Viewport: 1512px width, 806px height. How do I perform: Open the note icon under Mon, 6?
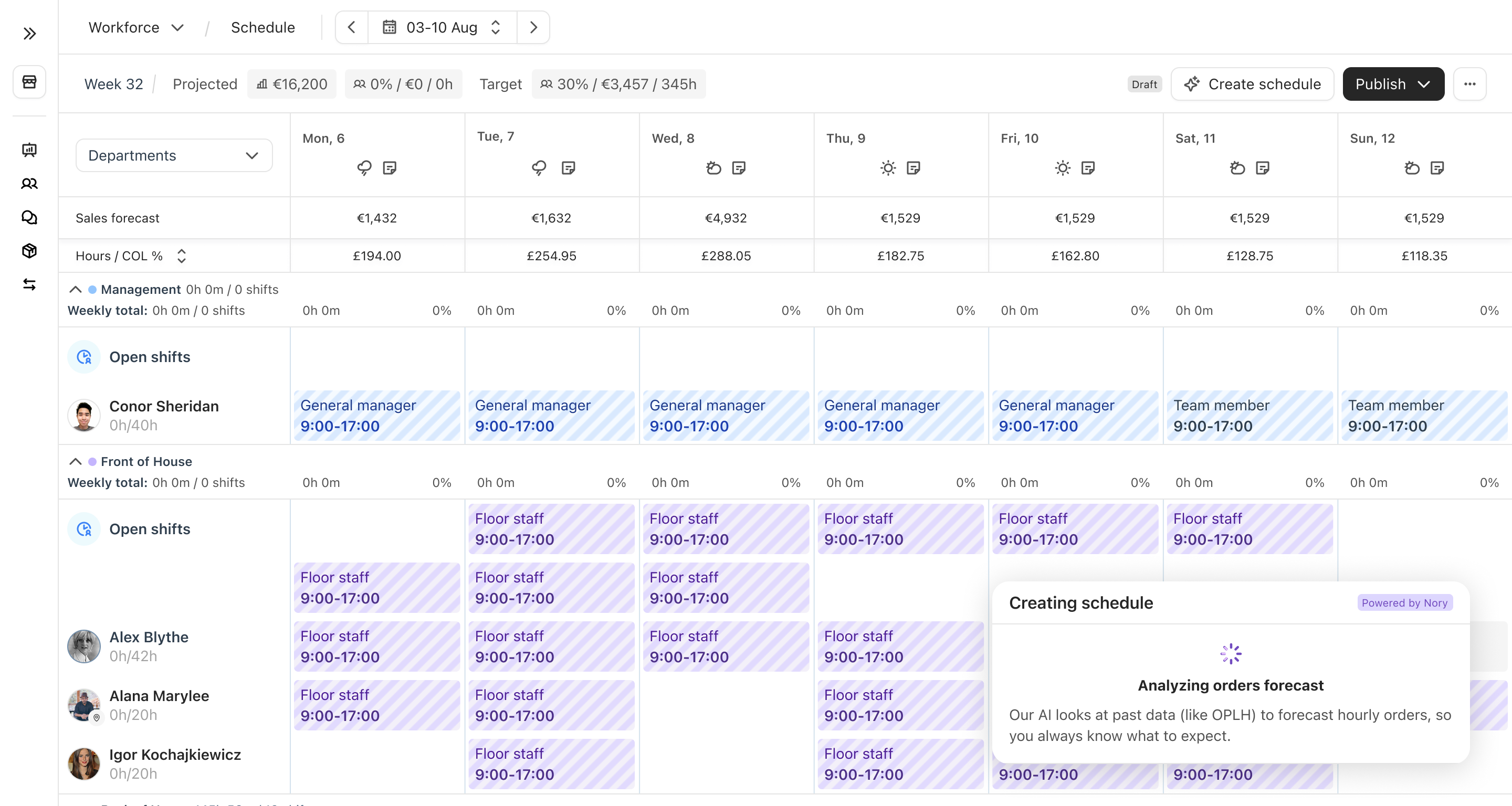coord(389,168)
